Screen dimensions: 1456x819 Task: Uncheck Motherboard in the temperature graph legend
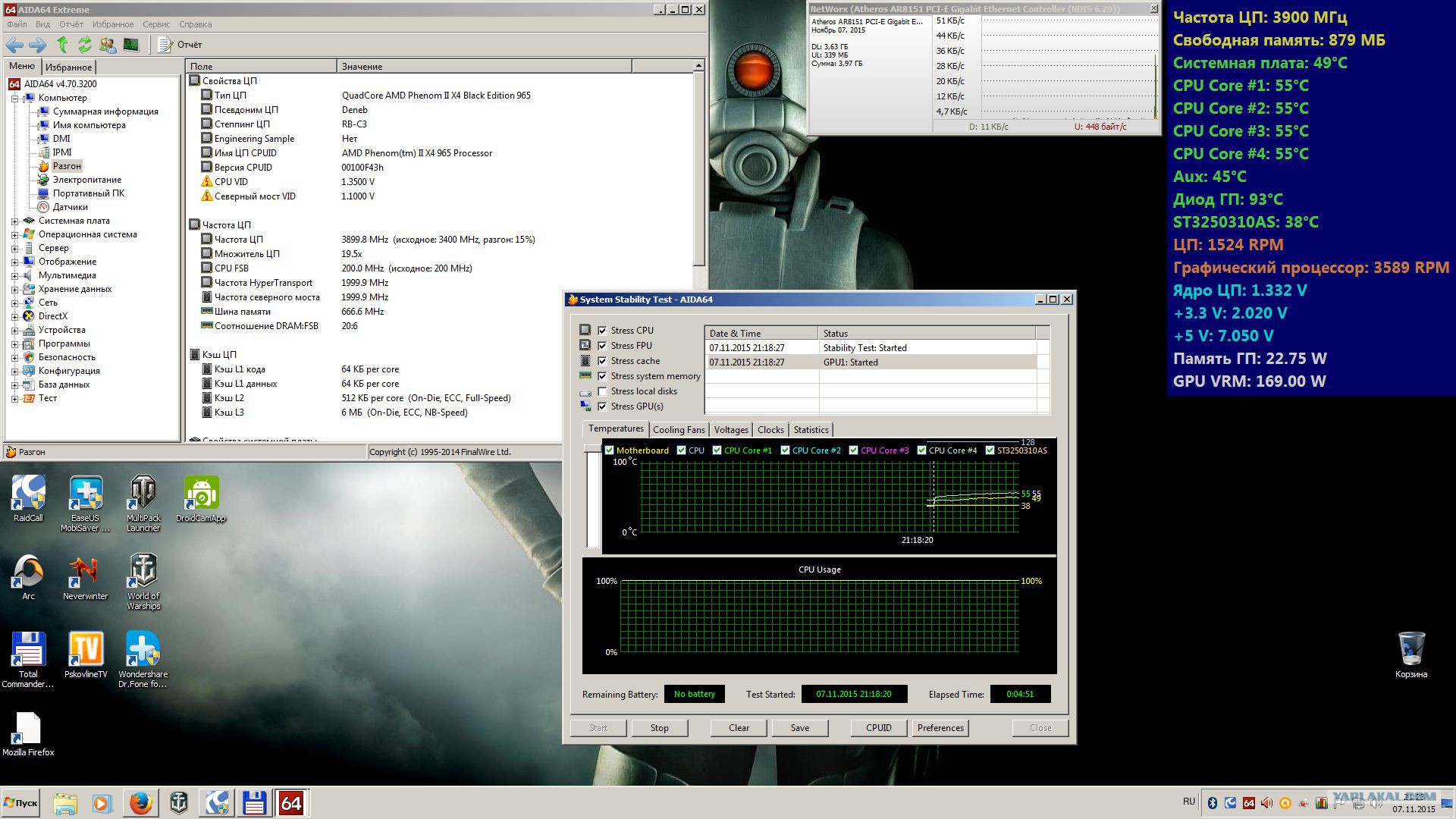609,450
